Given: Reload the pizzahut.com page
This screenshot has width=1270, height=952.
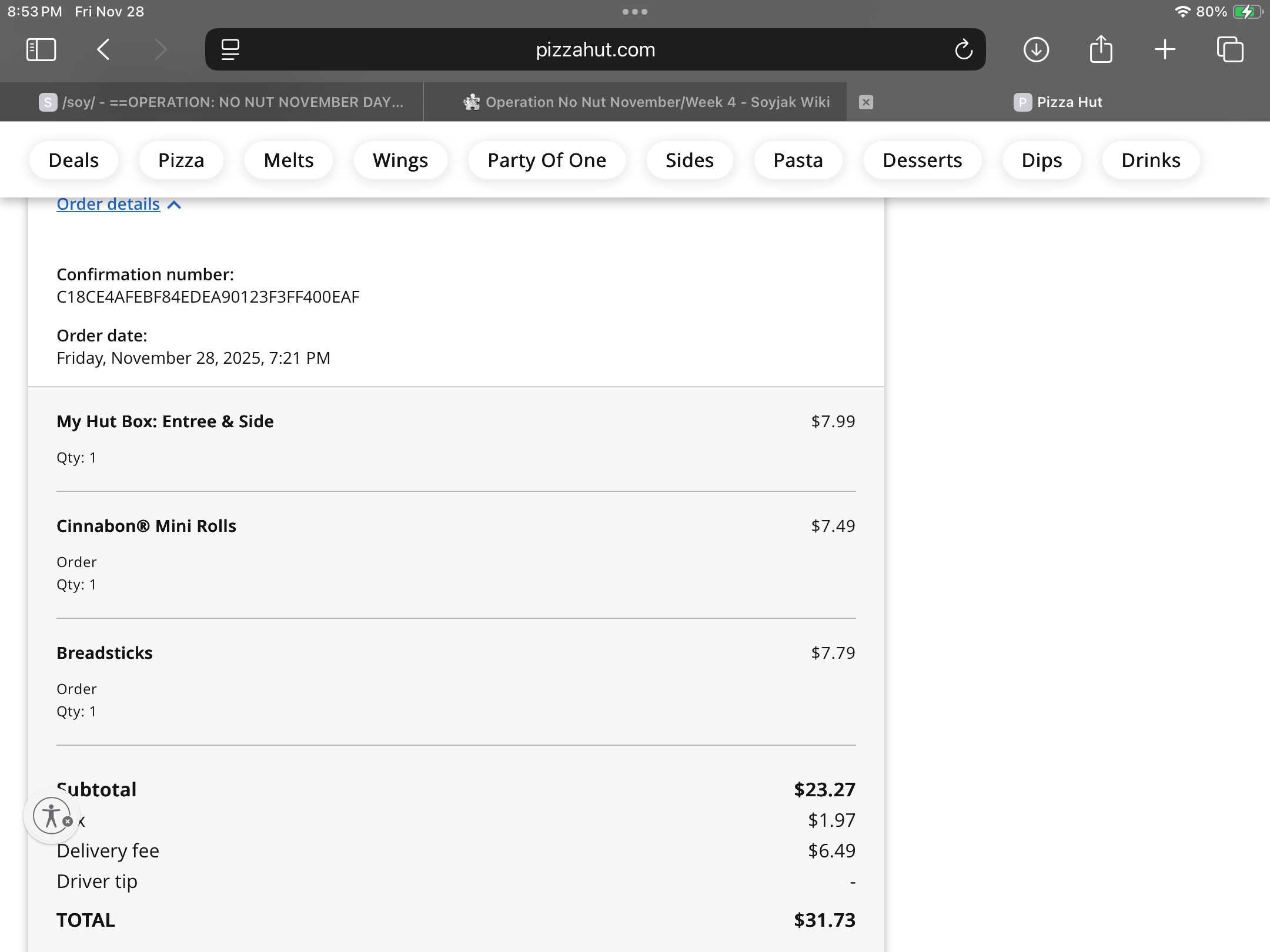Looking at the screenshot, I should (x=964, y=49).
